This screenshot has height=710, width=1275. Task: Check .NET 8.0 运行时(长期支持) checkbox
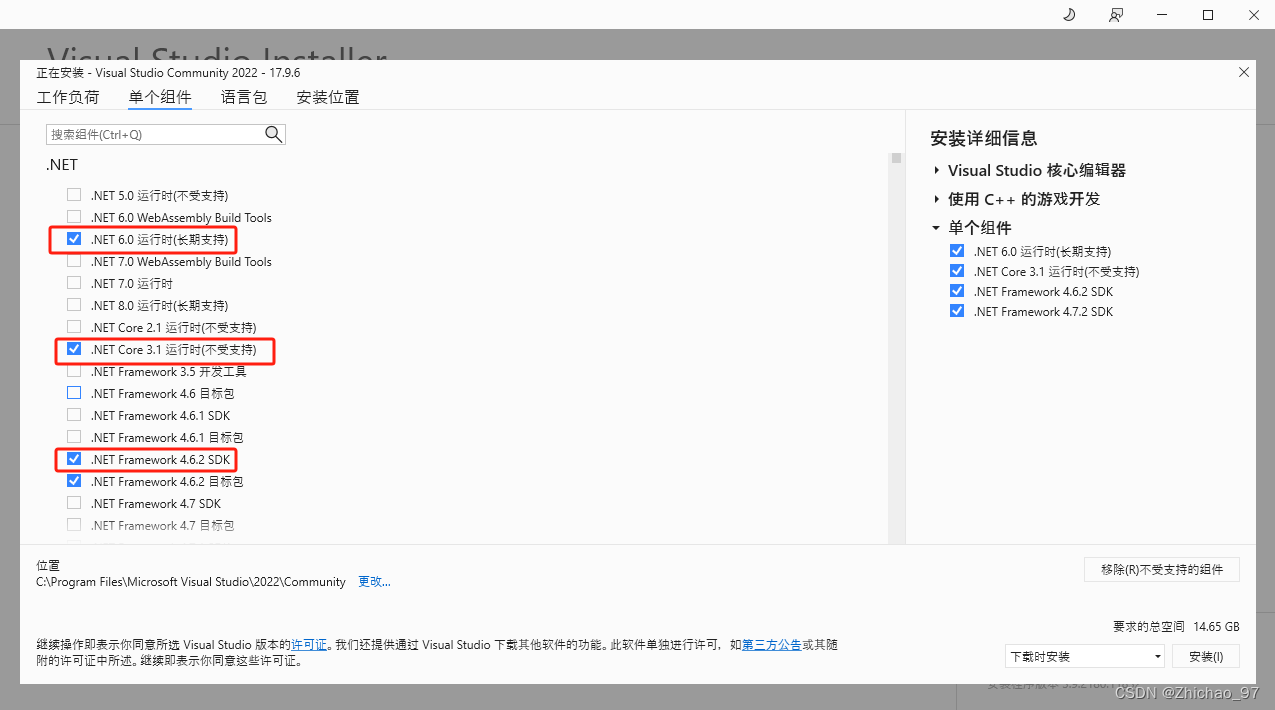point(74,305)
